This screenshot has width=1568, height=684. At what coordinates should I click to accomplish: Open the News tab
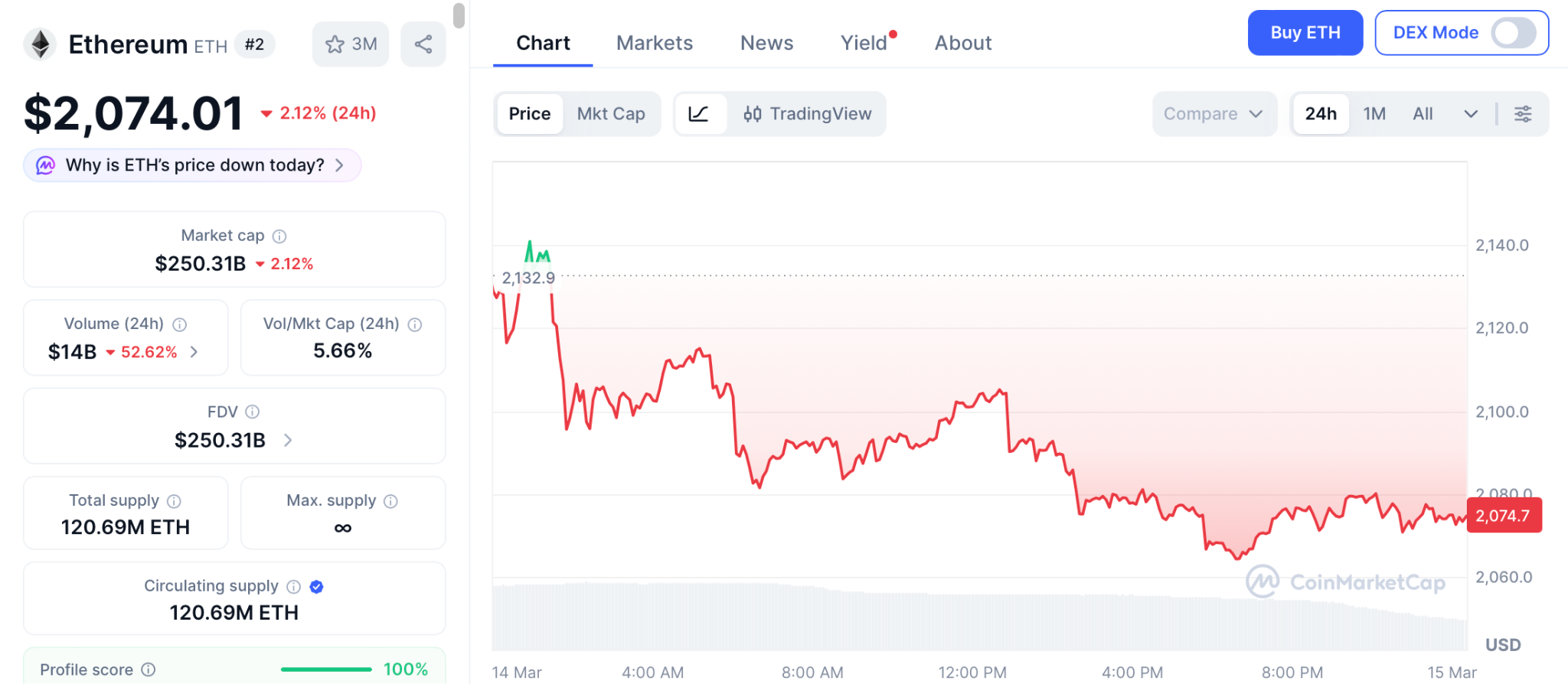coord(766,43)
